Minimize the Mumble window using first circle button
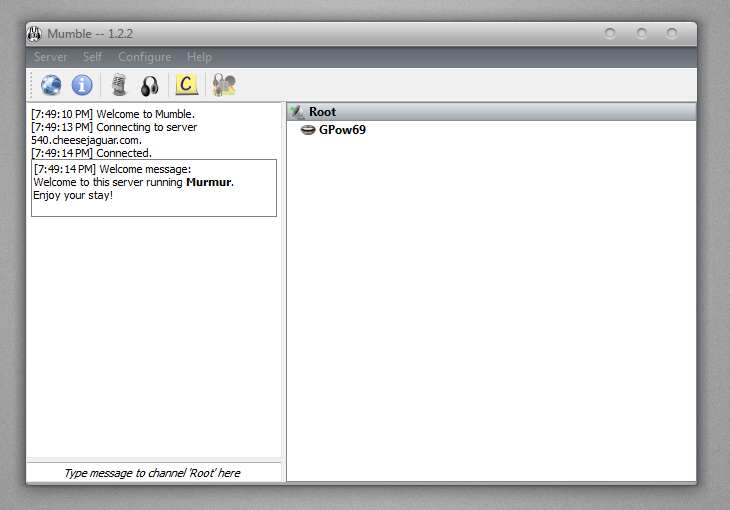 [x=610, y=34]
